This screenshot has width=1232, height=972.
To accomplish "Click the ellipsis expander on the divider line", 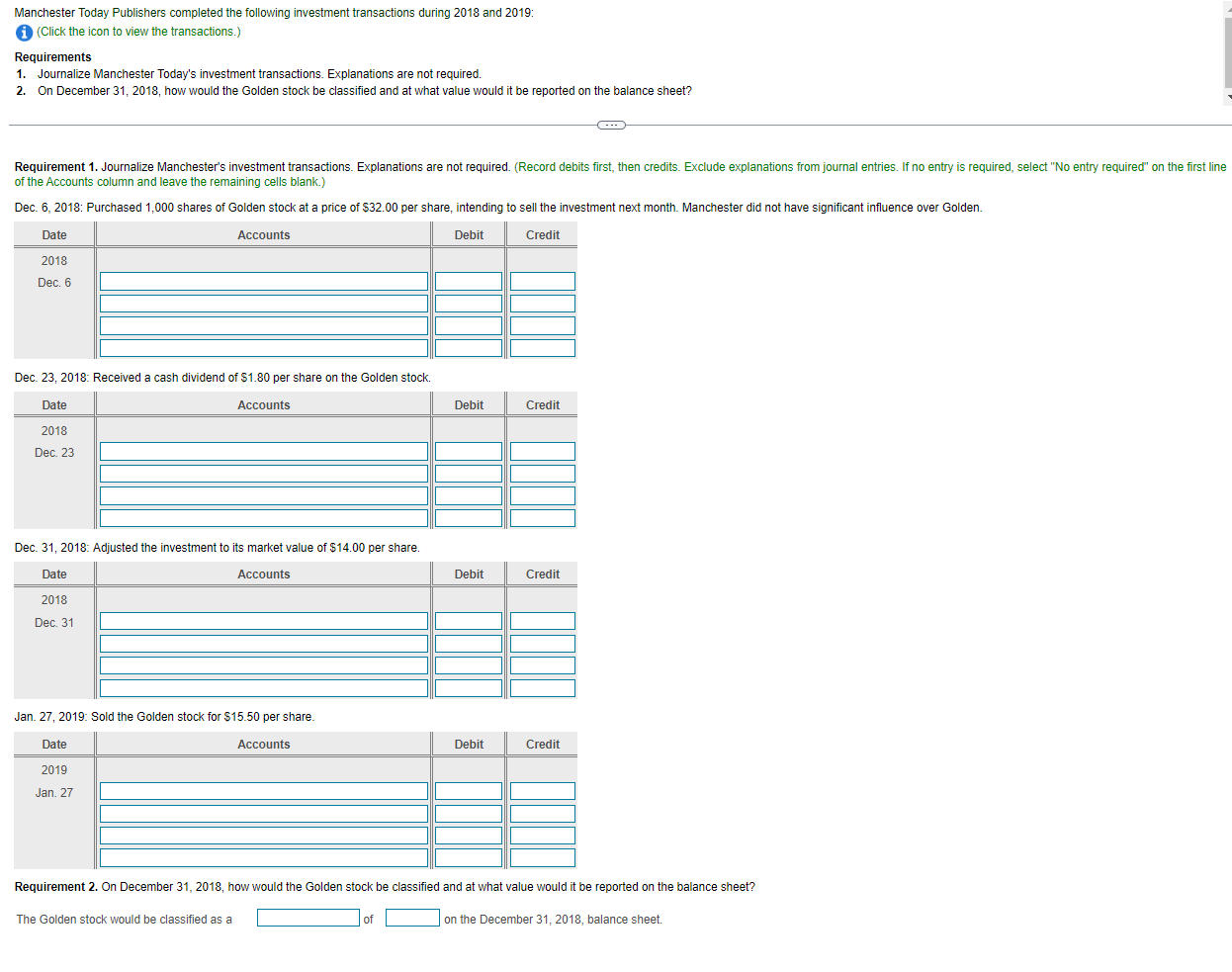I will (611, 125).
